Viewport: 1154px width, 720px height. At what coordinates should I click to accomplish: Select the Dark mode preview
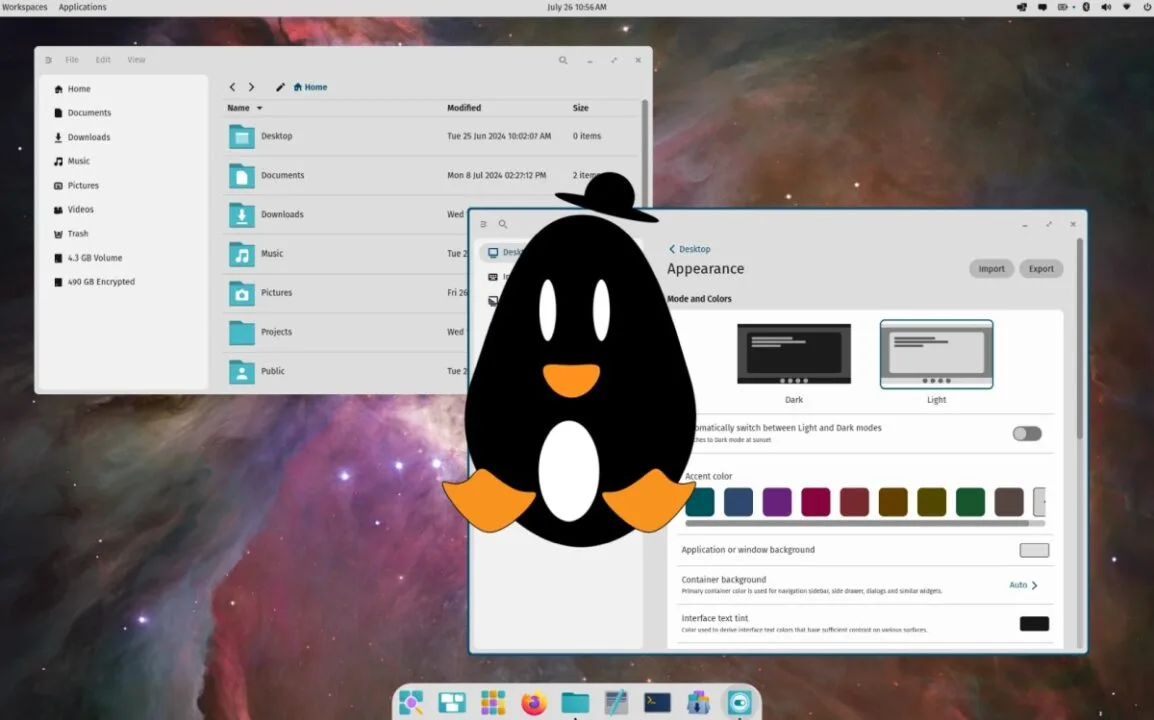click(794, 353)
